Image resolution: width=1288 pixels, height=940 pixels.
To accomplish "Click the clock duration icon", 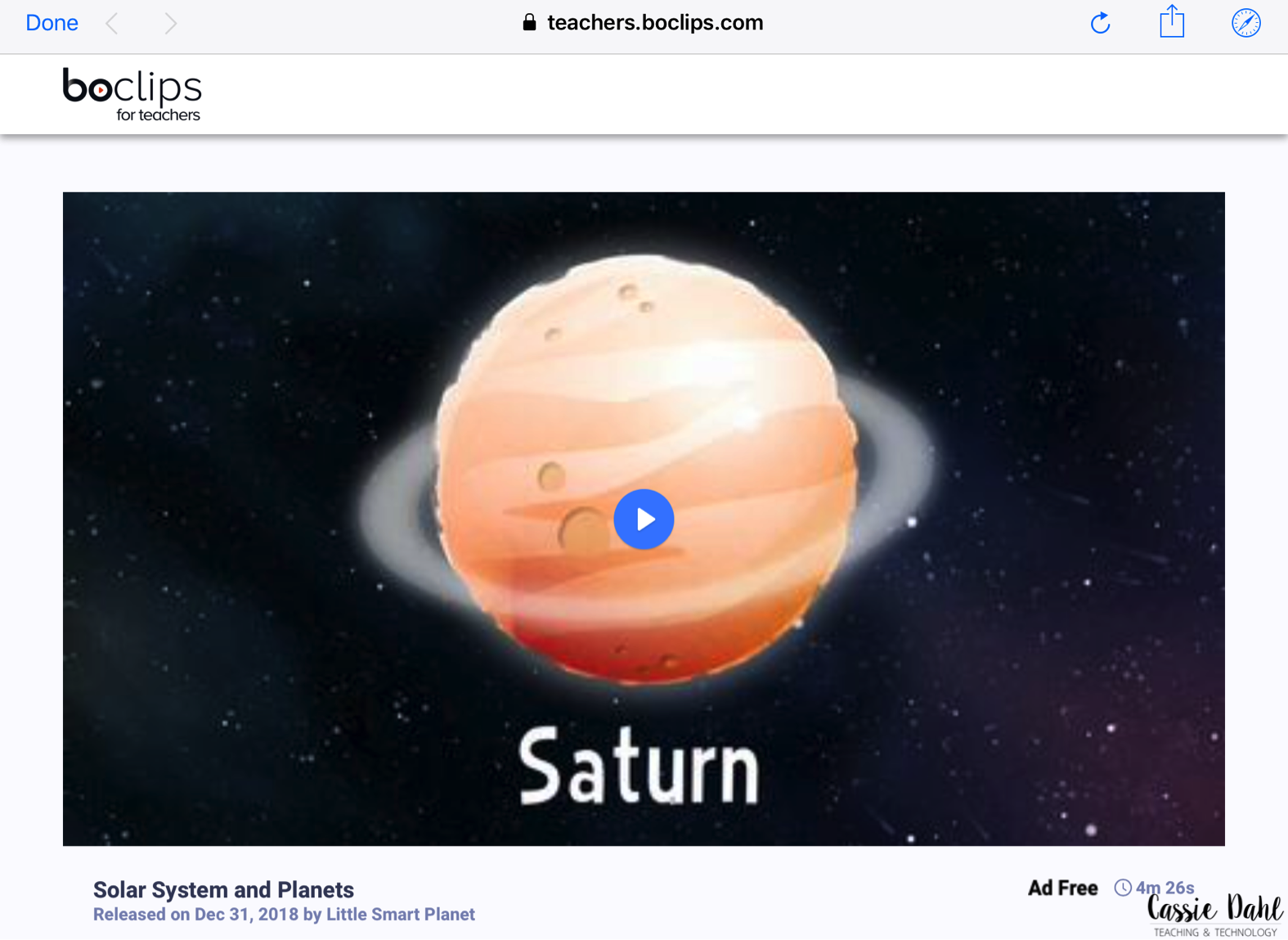I will point(1123,888).
